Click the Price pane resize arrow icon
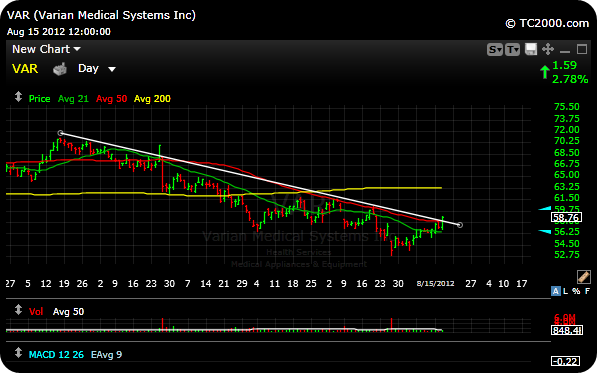Image resolution: width=597 pixels, height=373 pixels. [x=18, y=97]
